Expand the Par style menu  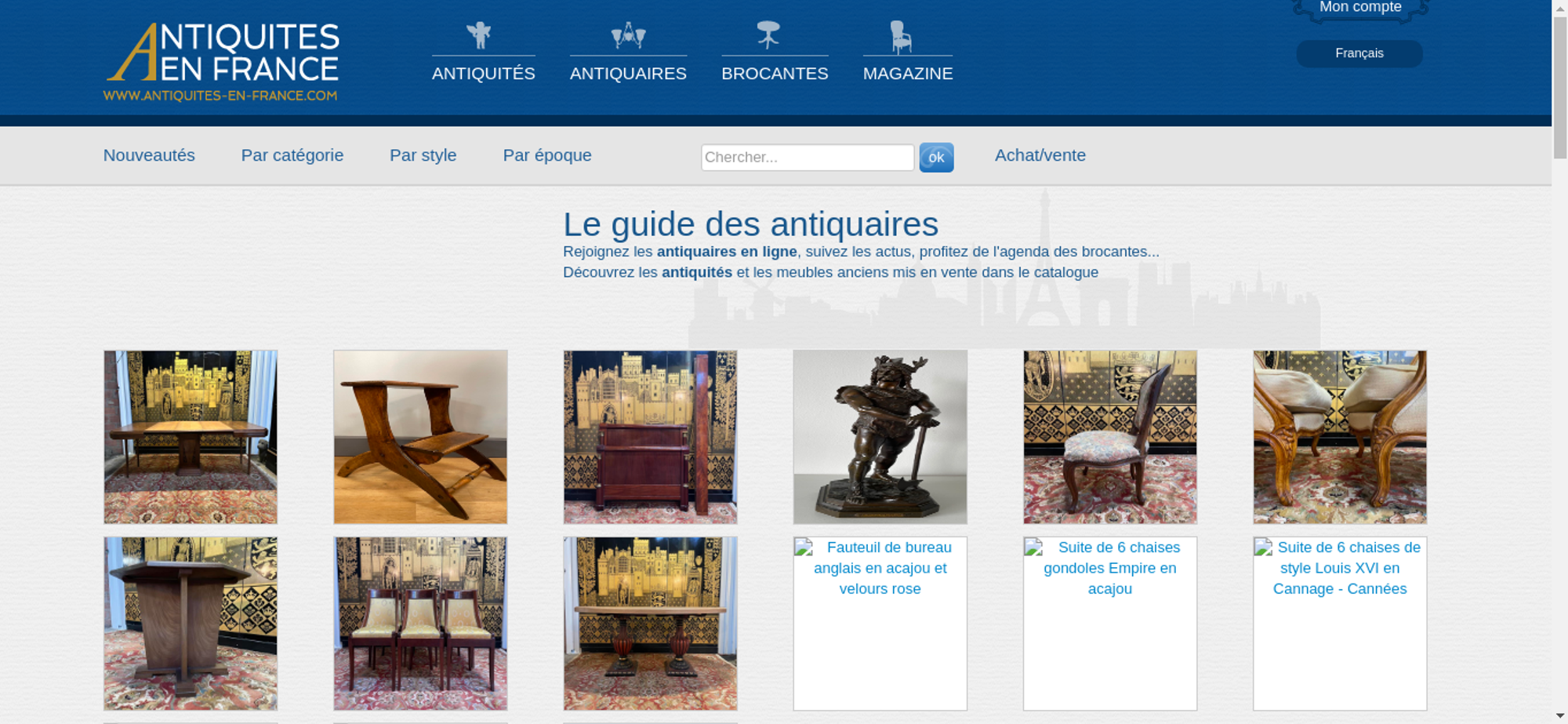[x=423, y=155]
